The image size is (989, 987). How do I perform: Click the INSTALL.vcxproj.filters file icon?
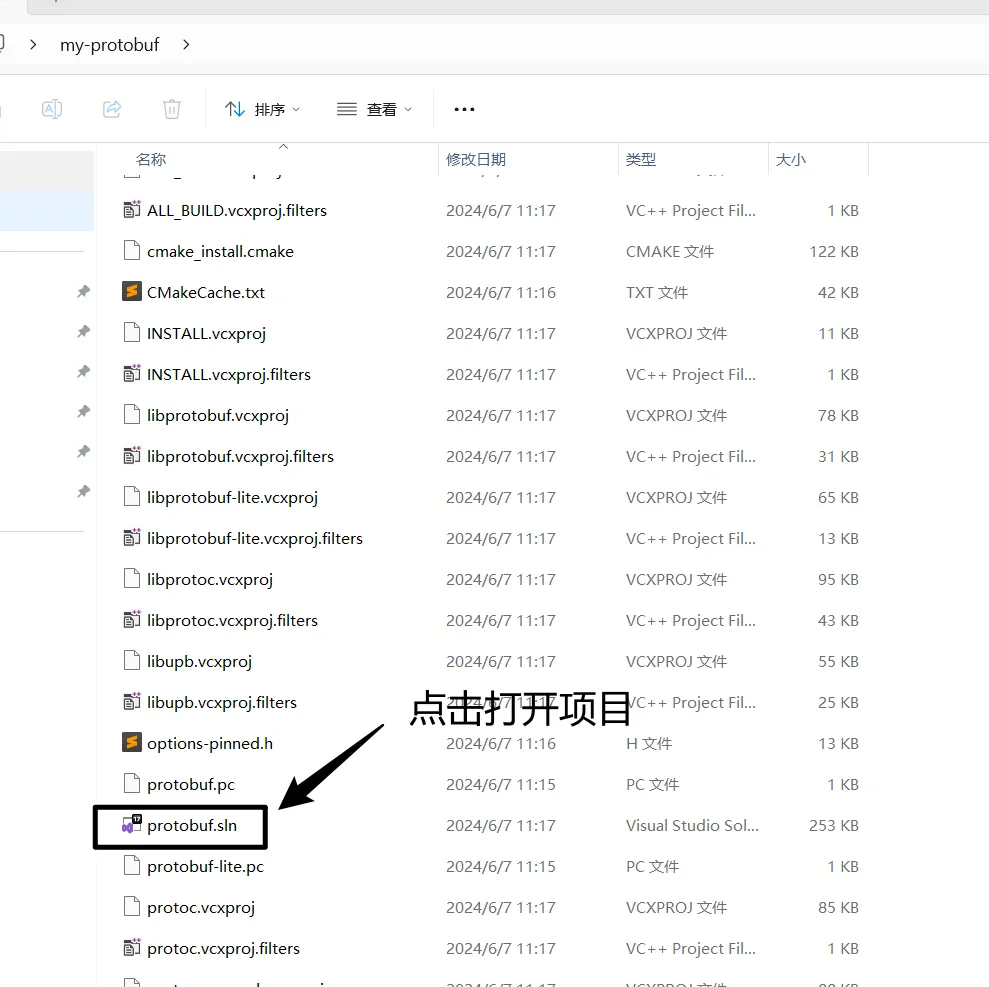coord(132,373)
